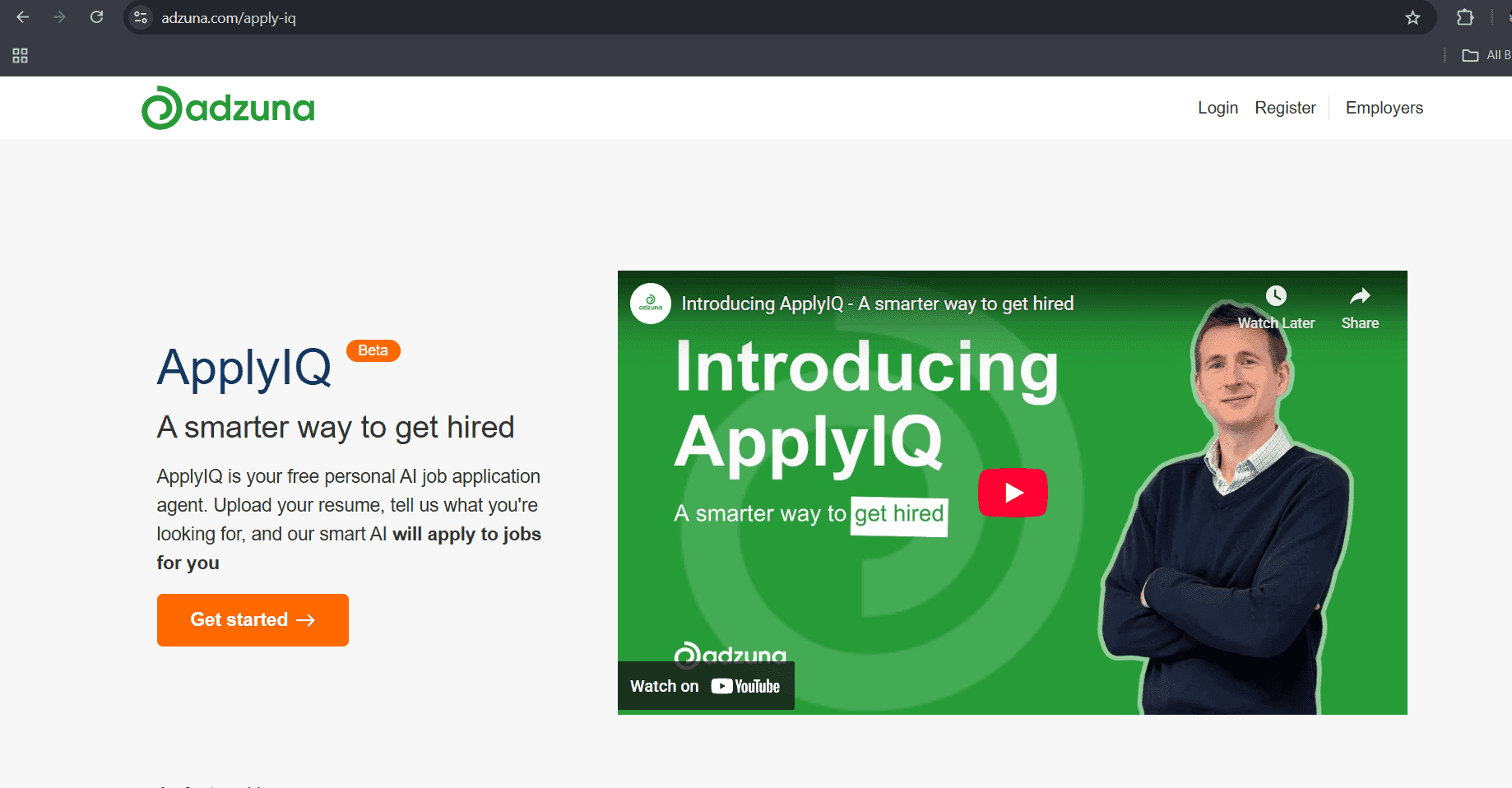
Task: Reload the current page
Action: pyautogui.click(x=96, y=16)
